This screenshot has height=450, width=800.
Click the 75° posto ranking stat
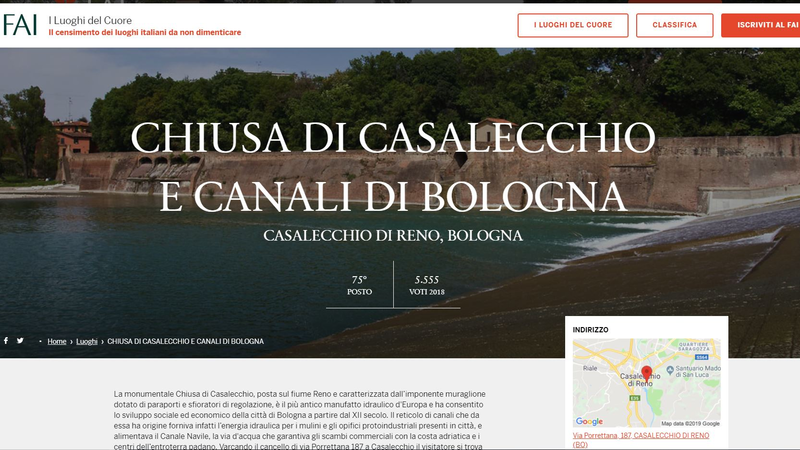[x=359, y=286]
